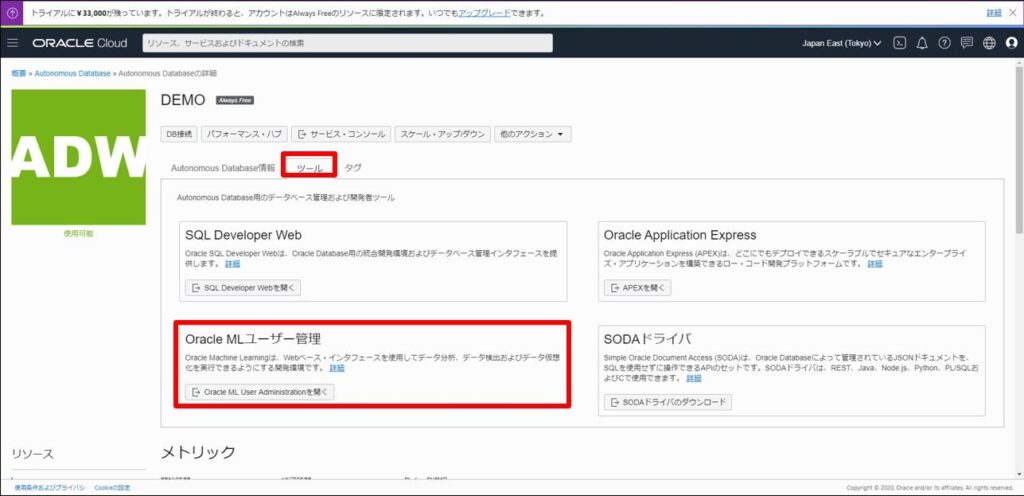Dismiss the trial banner with the X

pyautogui.click(x=1012, y=13)
